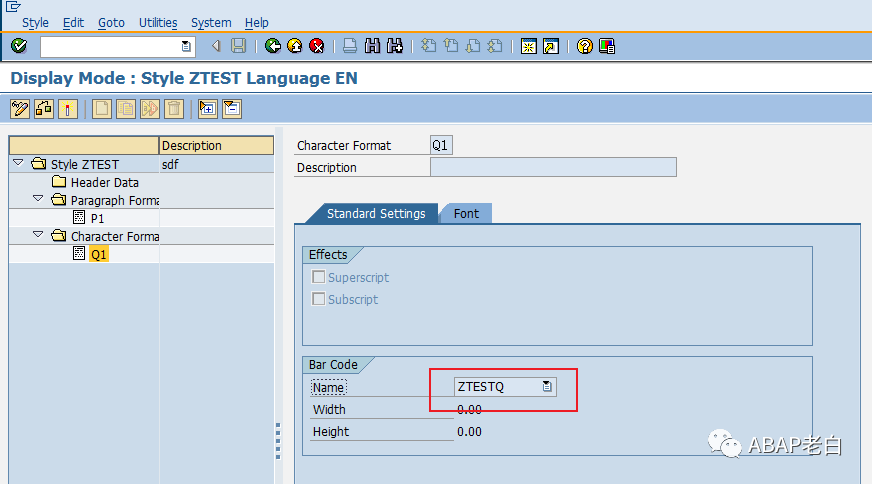This screenshot has height=484, width=872.
Task: Collapse the Paragraph Formats folder
Action: point(38,199)
